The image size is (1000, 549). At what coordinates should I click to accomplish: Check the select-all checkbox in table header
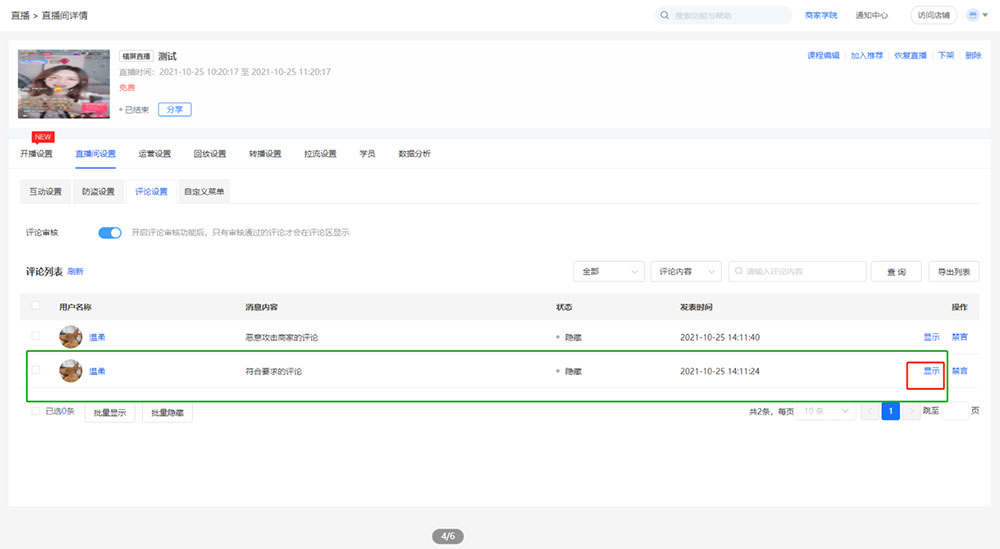[x=36, y=306]
